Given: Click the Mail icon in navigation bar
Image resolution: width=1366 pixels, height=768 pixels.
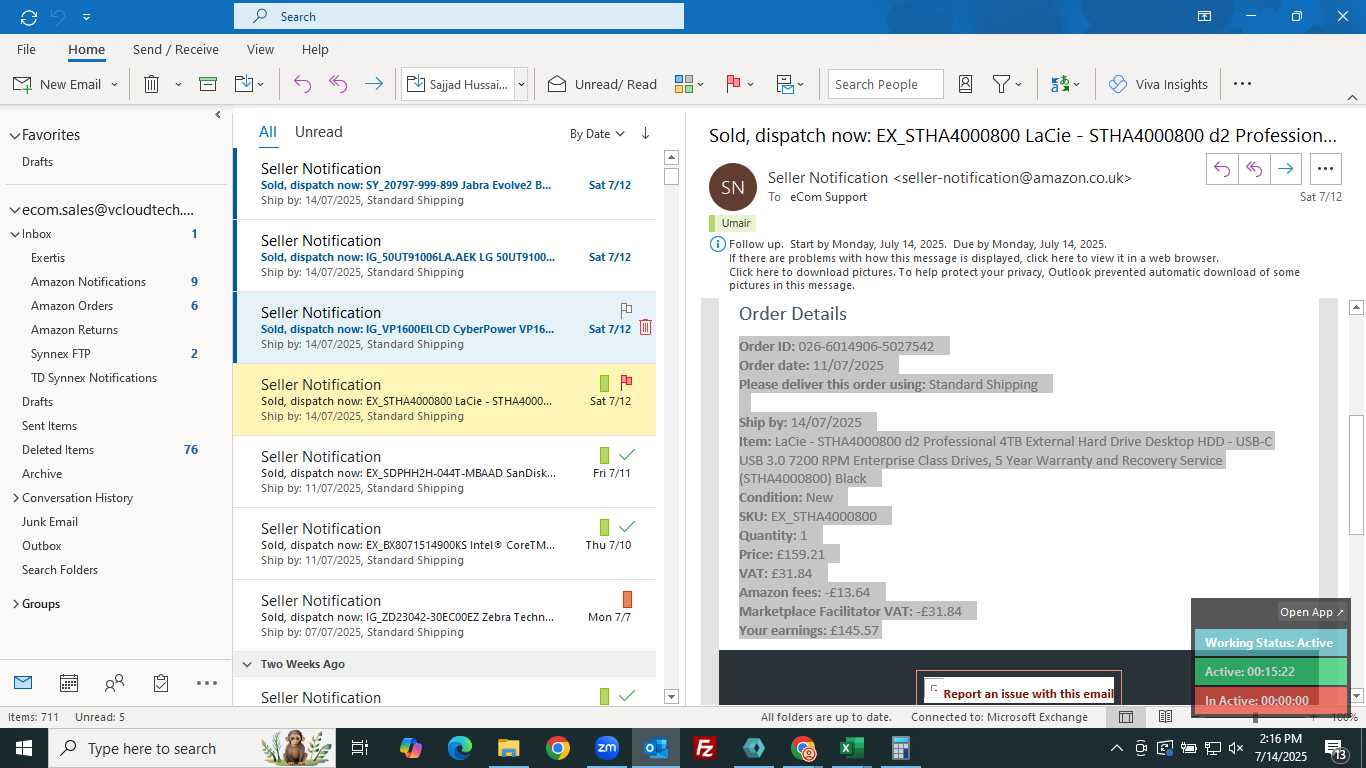Looking at the screenshot, I should click(23, 683).
